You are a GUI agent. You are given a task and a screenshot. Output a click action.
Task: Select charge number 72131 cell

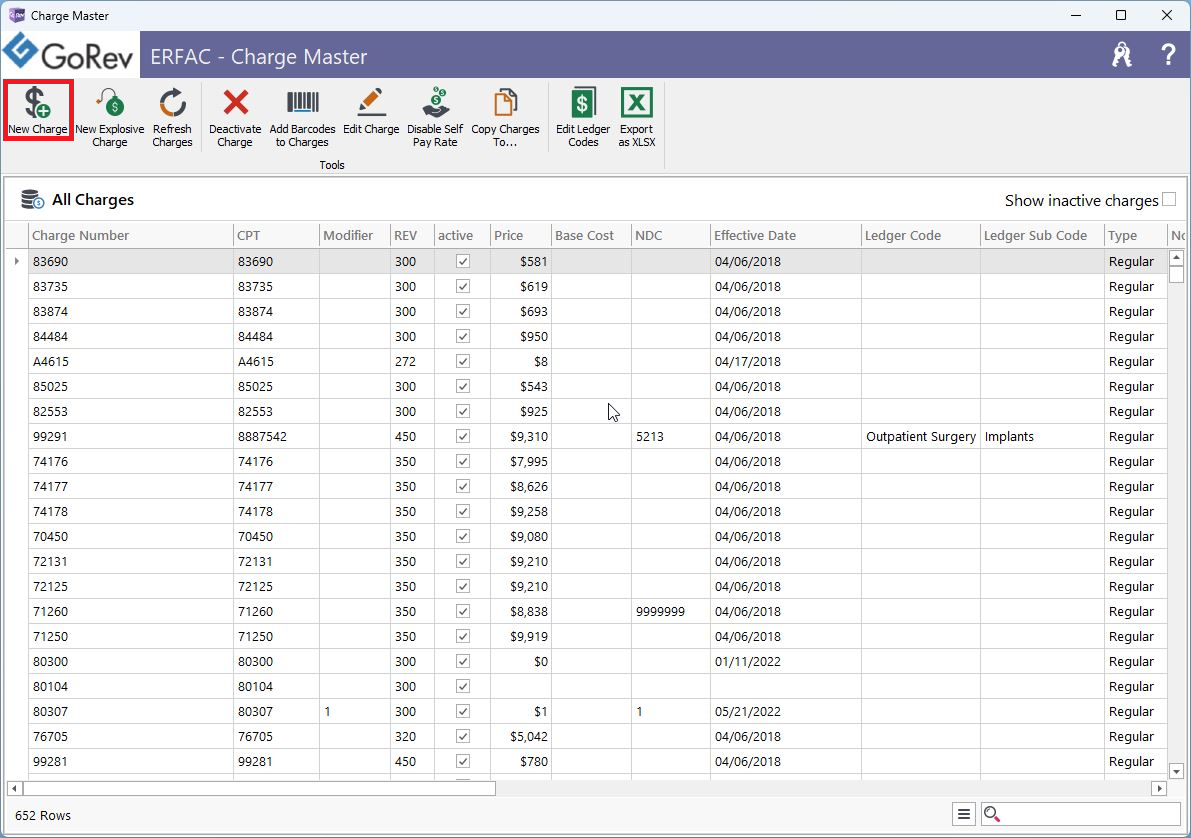pos(131,561)
